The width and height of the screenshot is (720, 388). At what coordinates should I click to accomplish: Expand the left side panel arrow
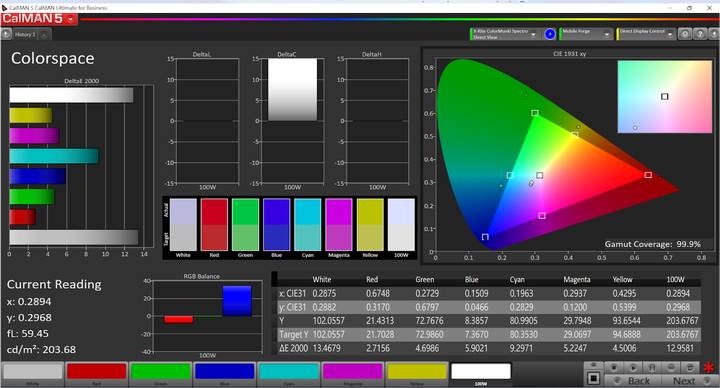click(x=6, y=34)
